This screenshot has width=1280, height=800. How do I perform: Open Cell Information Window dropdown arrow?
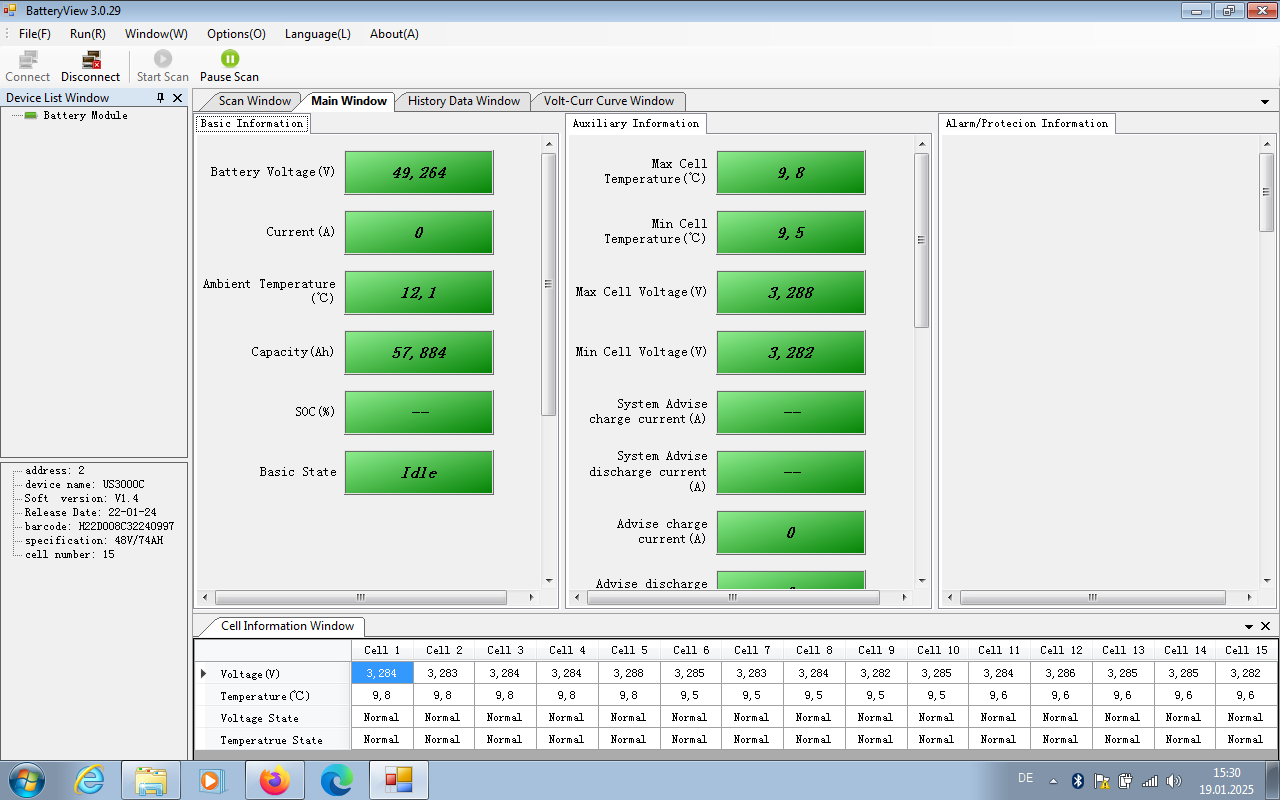tap(1248, 627)
